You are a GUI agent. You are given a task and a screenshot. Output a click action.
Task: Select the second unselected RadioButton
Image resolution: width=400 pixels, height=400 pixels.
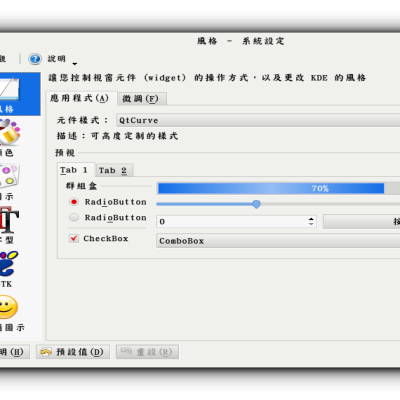click(74, 218)
